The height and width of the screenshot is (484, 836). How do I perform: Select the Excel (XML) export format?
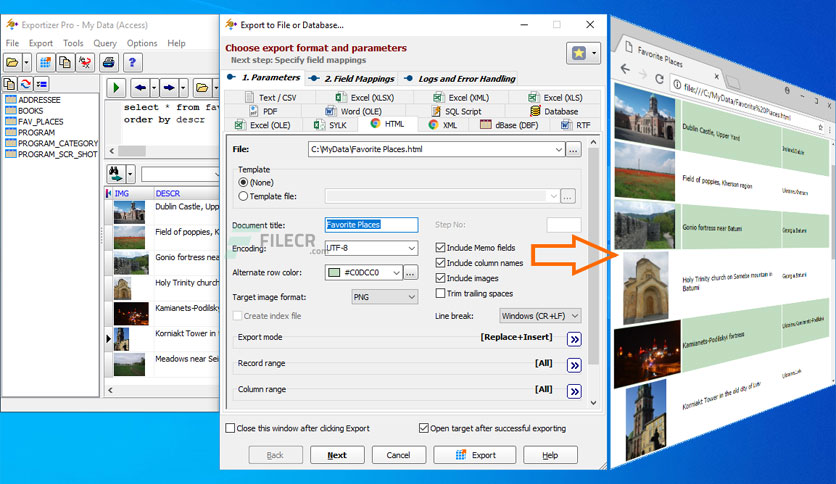[462, 98]
